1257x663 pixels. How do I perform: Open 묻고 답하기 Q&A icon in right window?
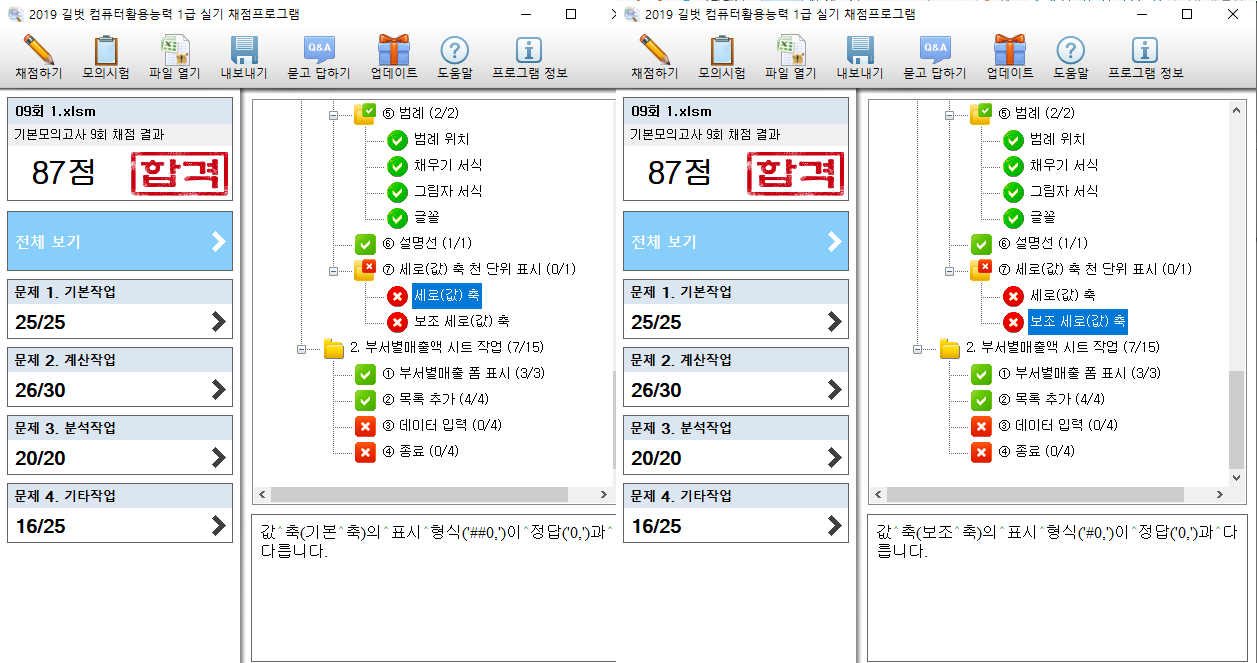pyautogui.click(x=934, y=56)
